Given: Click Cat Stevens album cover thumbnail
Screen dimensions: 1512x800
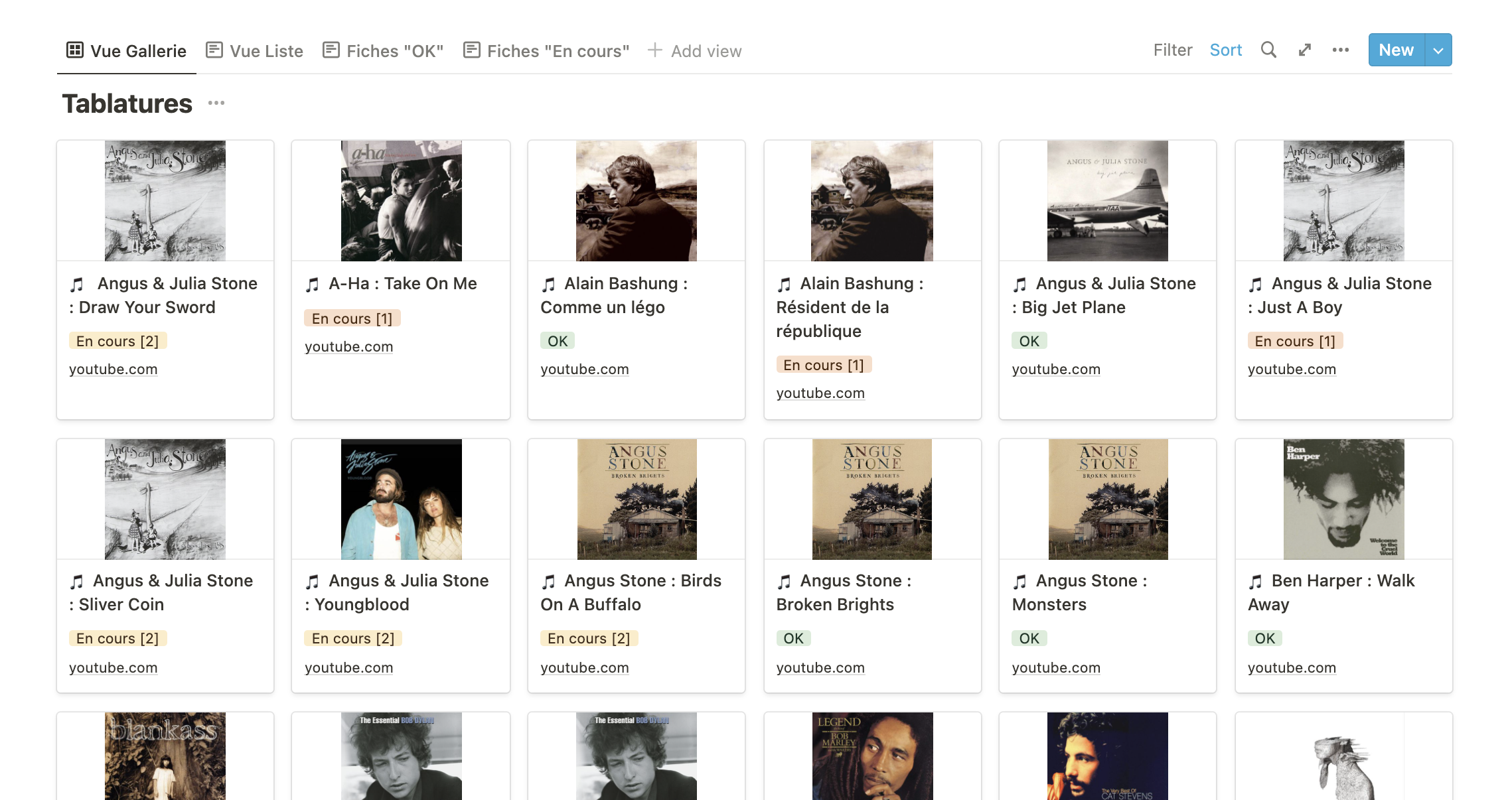Looking at the screenshot, I should click(1108, 756).
